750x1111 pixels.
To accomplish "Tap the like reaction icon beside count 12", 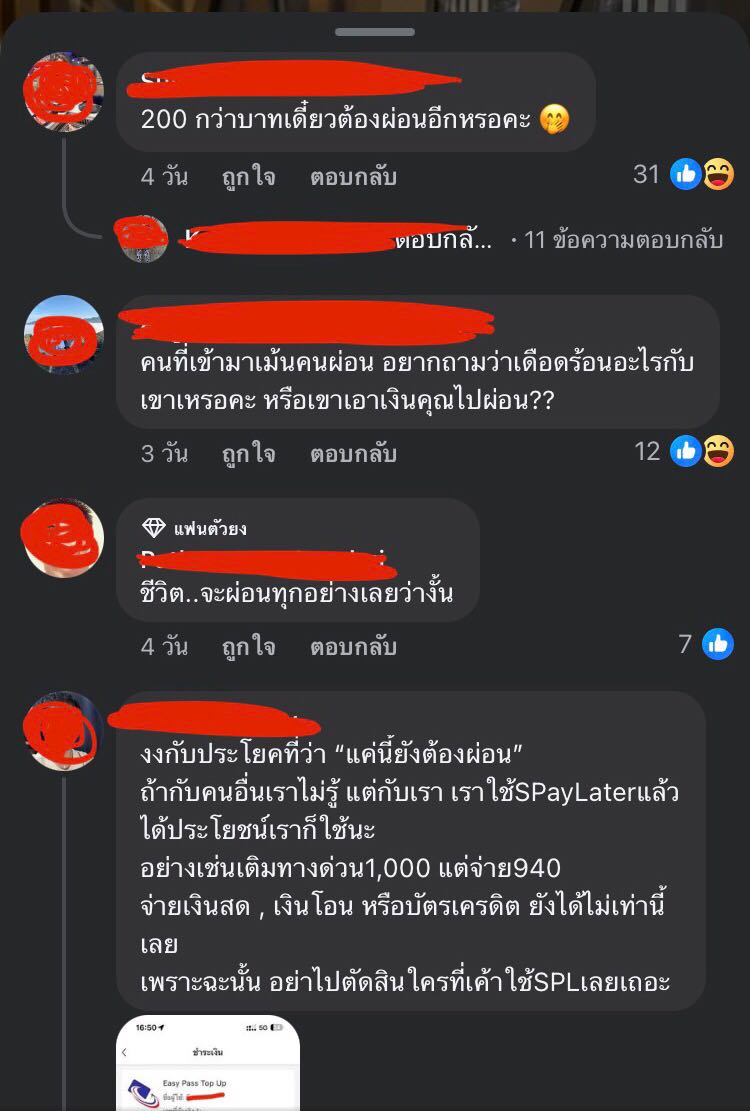I will (686, 451).
